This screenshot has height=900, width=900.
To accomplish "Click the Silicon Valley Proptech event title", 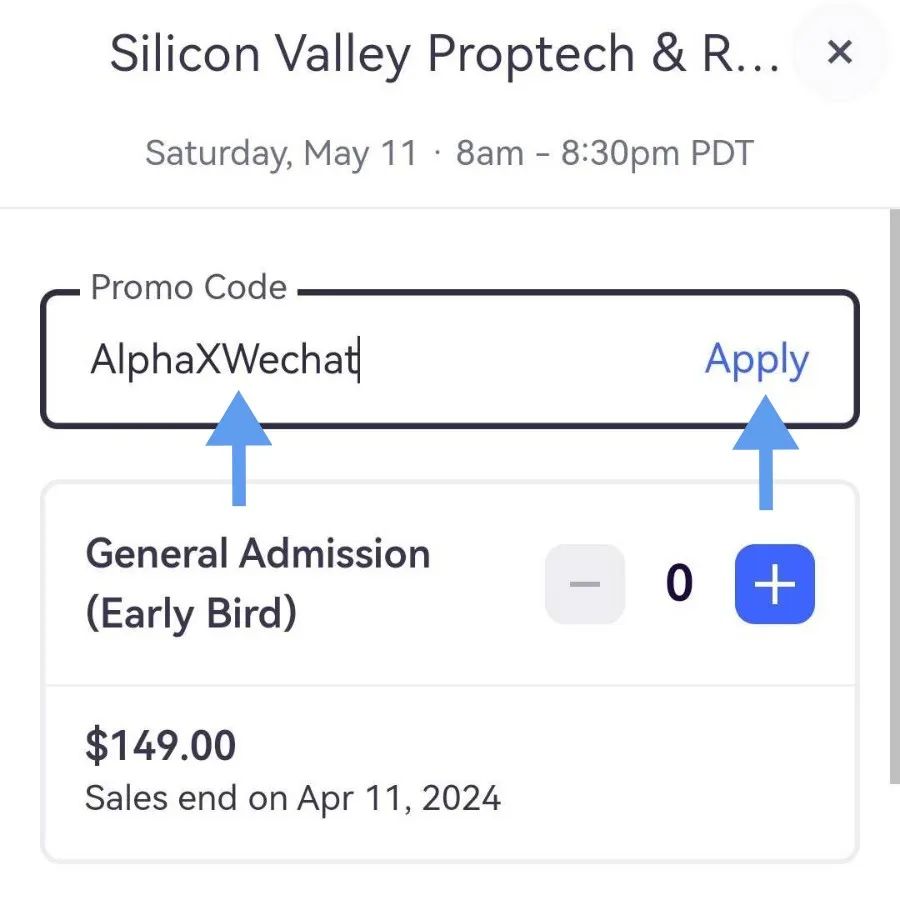I will tap(444, 54).
